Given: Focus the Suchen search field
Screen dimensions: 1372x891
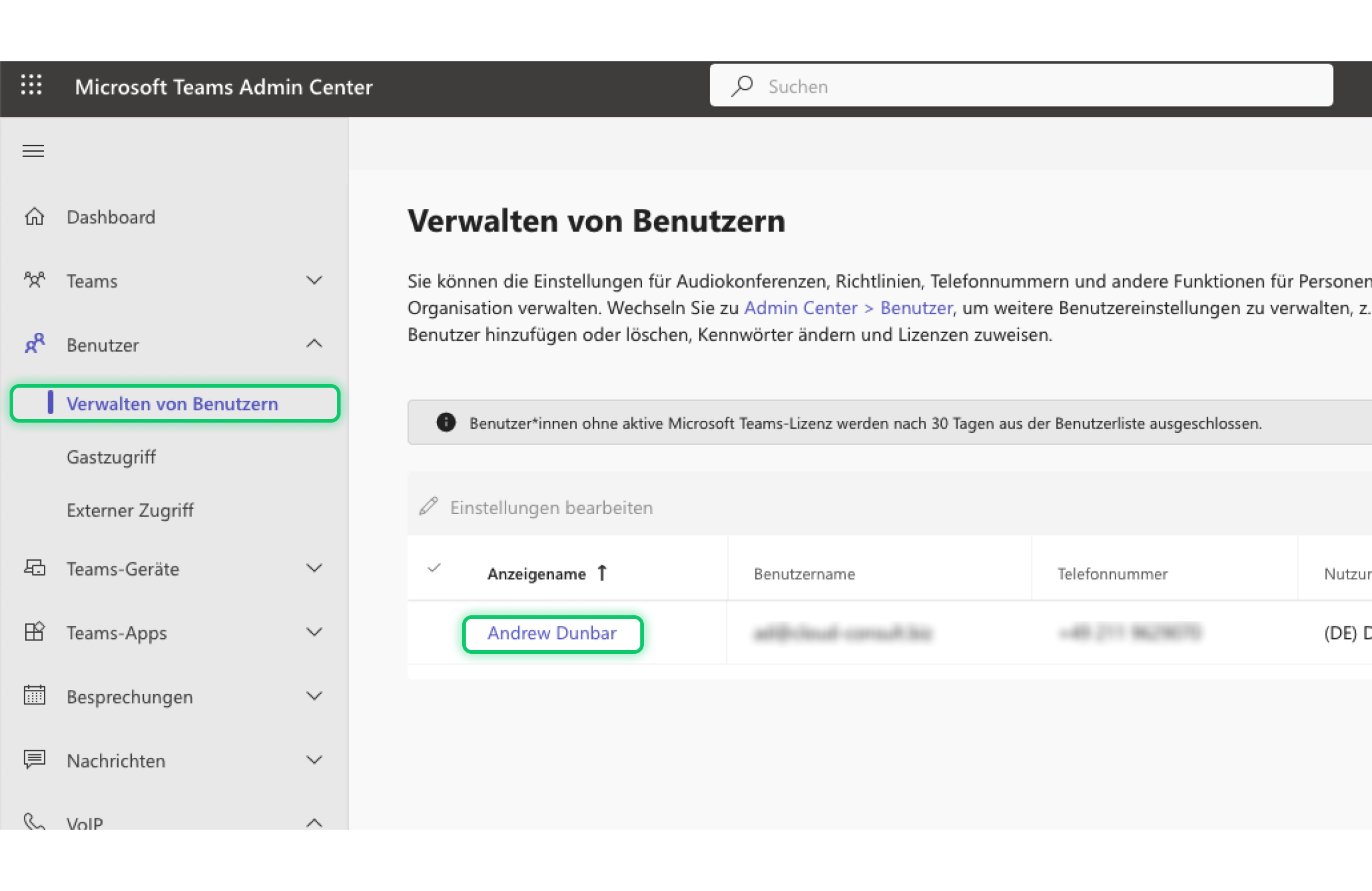Looking at the screenshot, I should click(1021, 86).
